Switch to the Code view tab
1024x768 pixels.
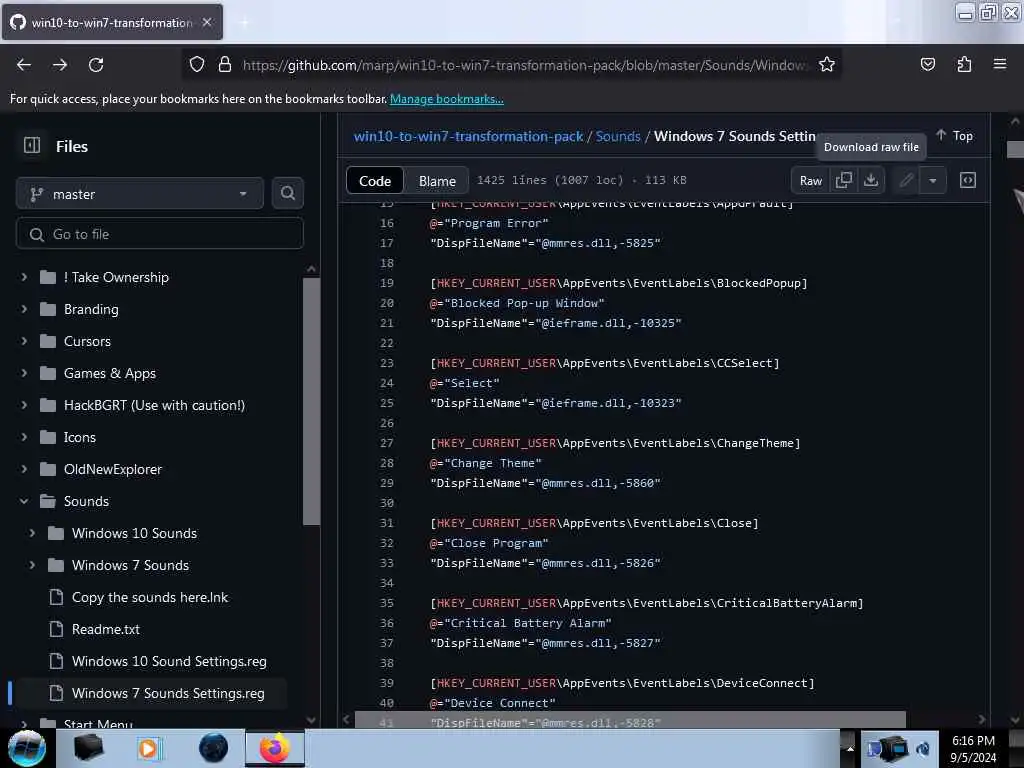pos(375,181)
